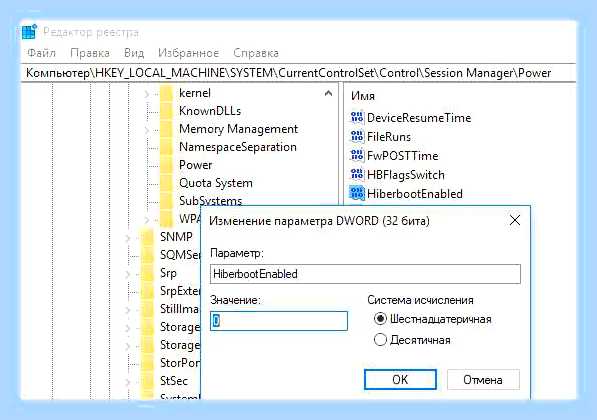Viewport: 597px width, 420px height.
Task: Select the StSec key
Action: (174, 380)
